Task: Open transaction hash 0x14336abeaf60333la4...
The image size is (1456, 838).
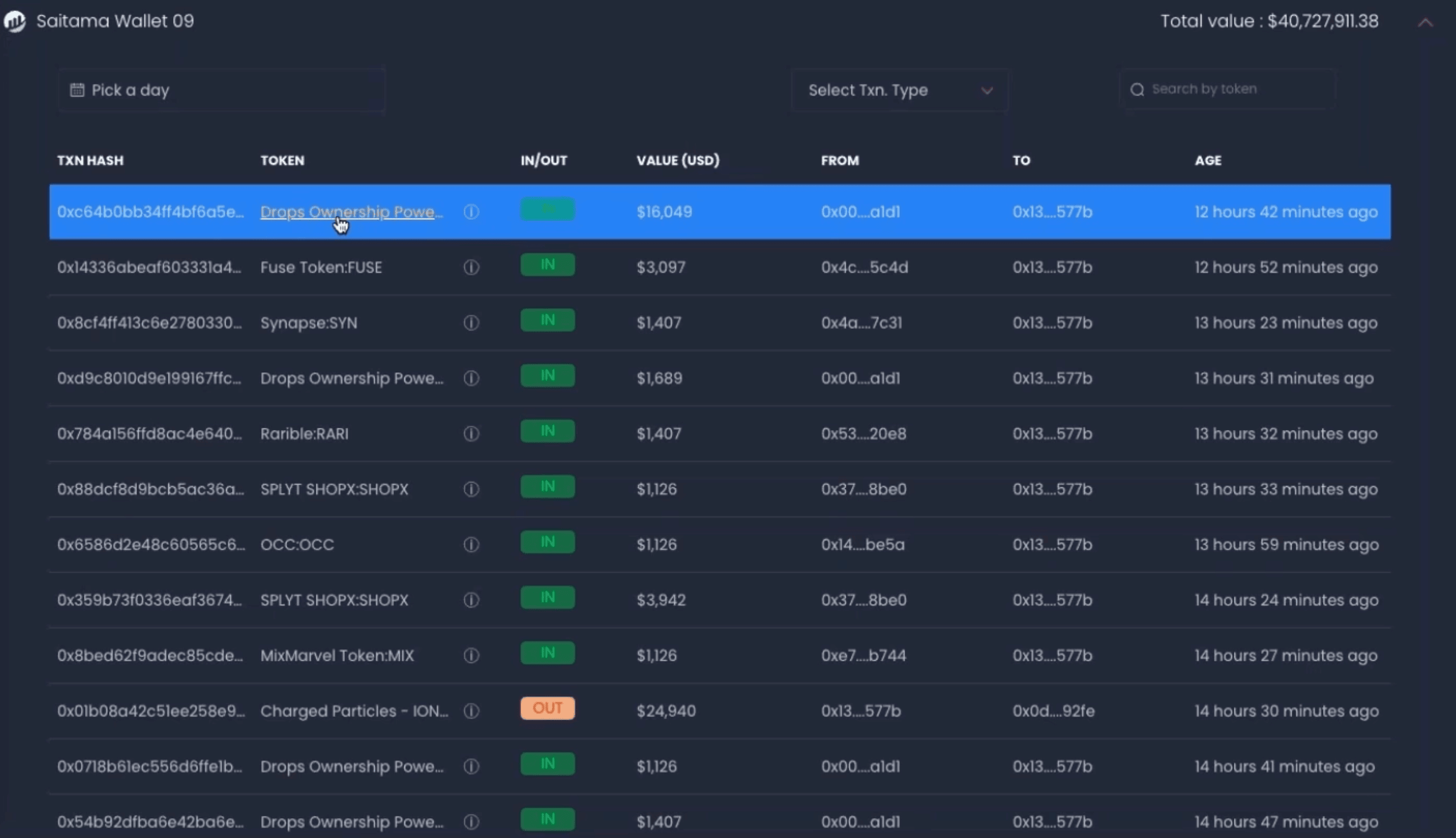Action: (x=149, y=267)
